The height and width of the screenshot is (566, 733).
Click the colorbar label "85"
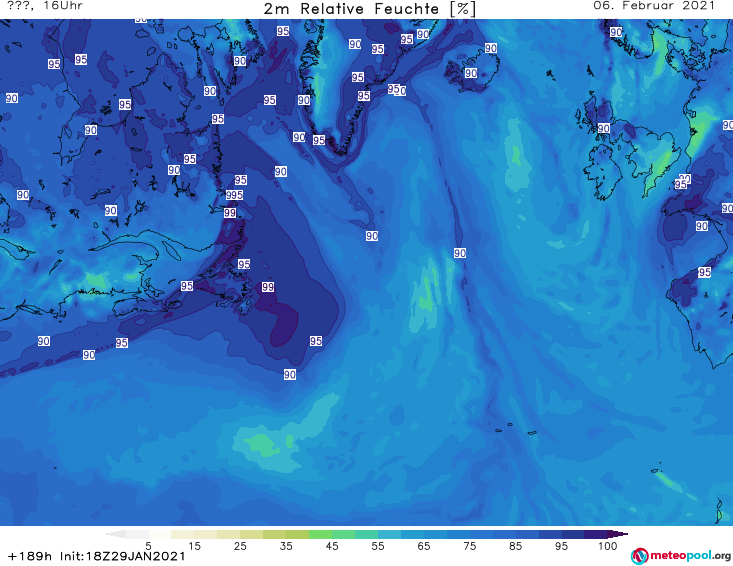515,546
